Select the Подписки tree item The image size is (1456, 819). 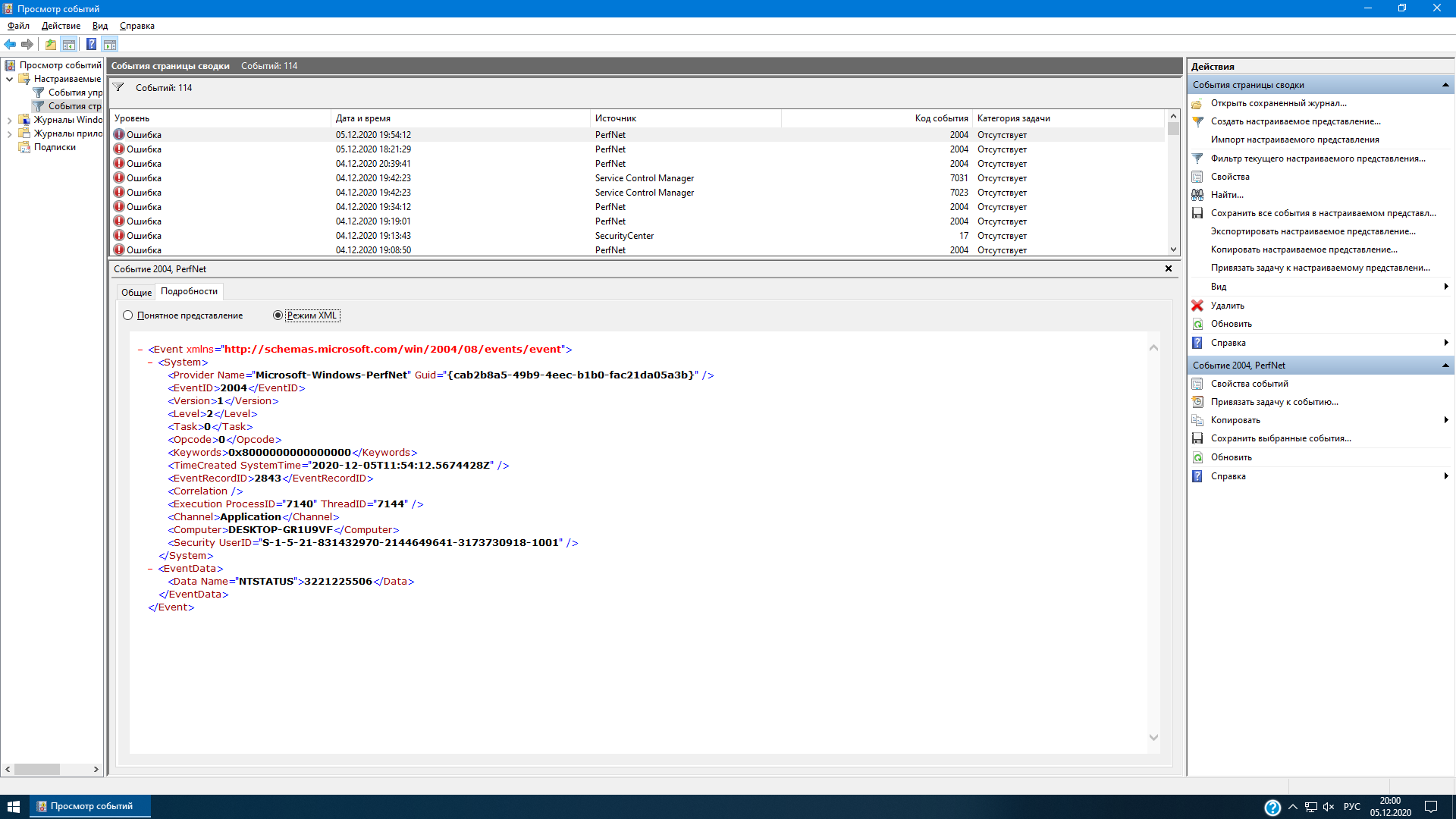(55, 147)
